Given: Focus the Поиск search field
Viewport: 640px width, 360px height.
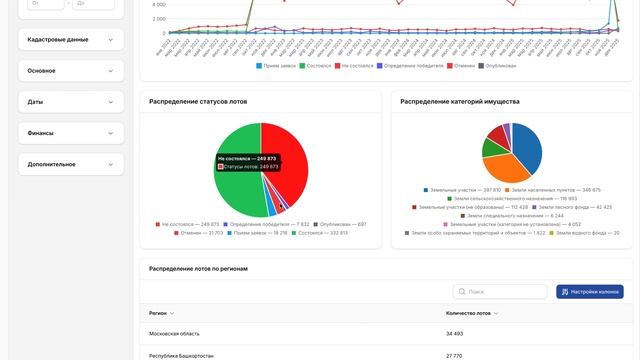Looking at the screenshot, I should pos(500,291).
